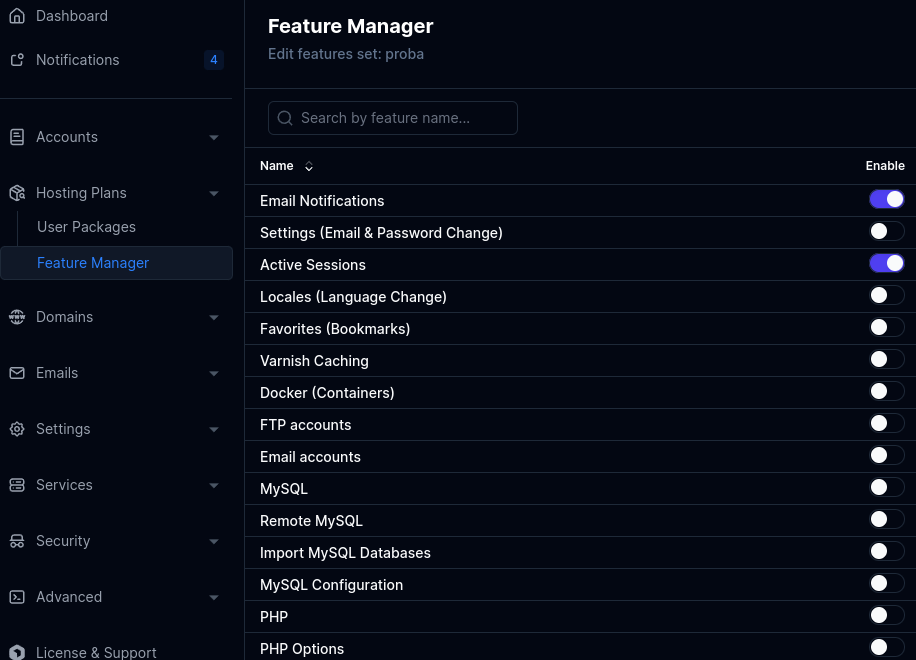
Task: Open User Packages submenu item
Action: click(x=86, y=227)
